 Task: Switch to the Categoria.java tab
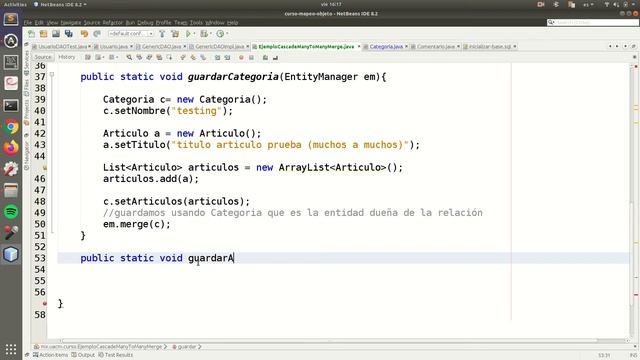pyautogui.click(x=386, y=47)
